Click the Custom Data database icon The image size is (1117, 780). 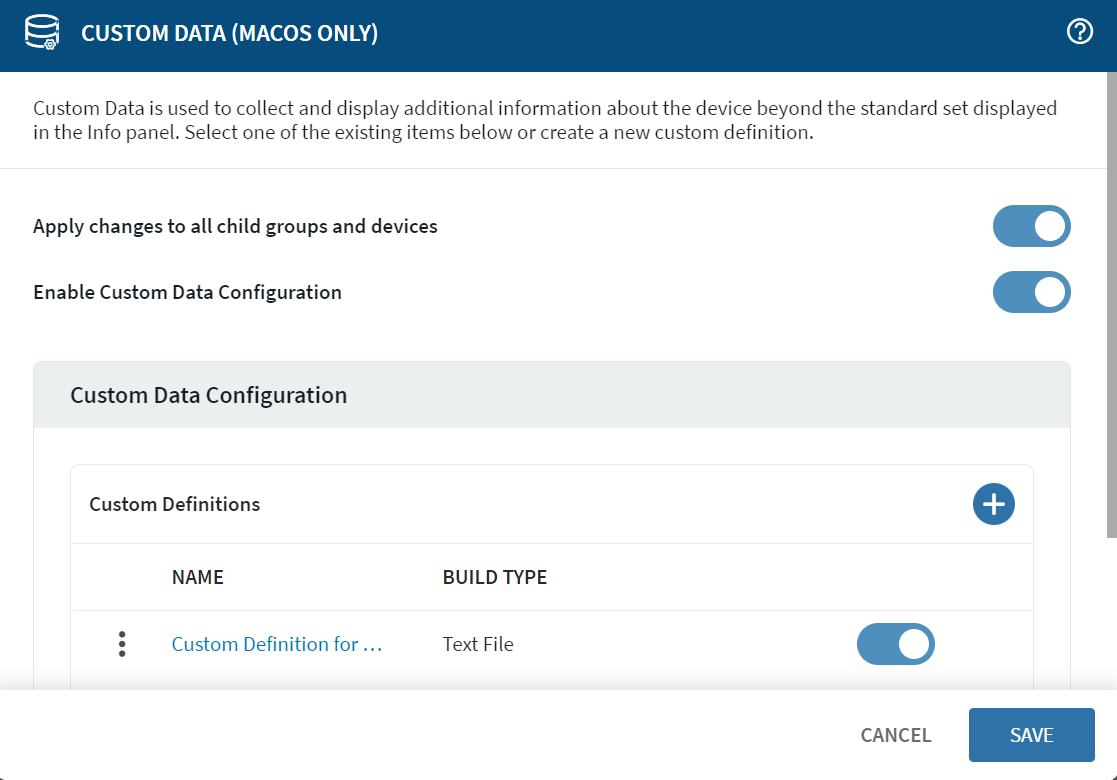pos(42,33)
